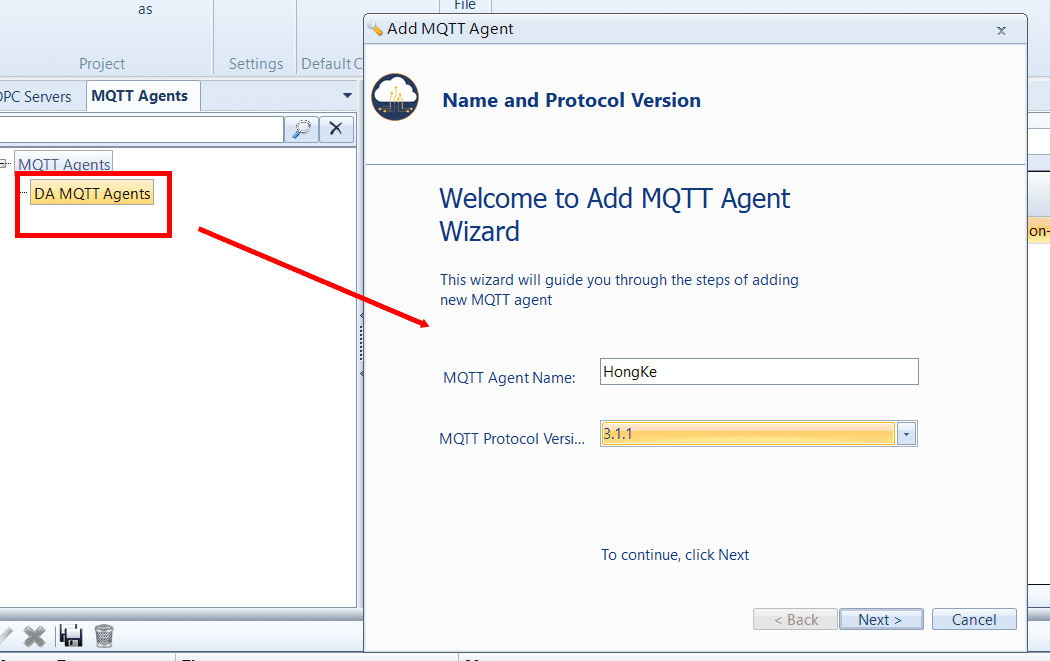The image size is (1050, 661).
Task: Click the Next button
Action: tap(880, 620)
